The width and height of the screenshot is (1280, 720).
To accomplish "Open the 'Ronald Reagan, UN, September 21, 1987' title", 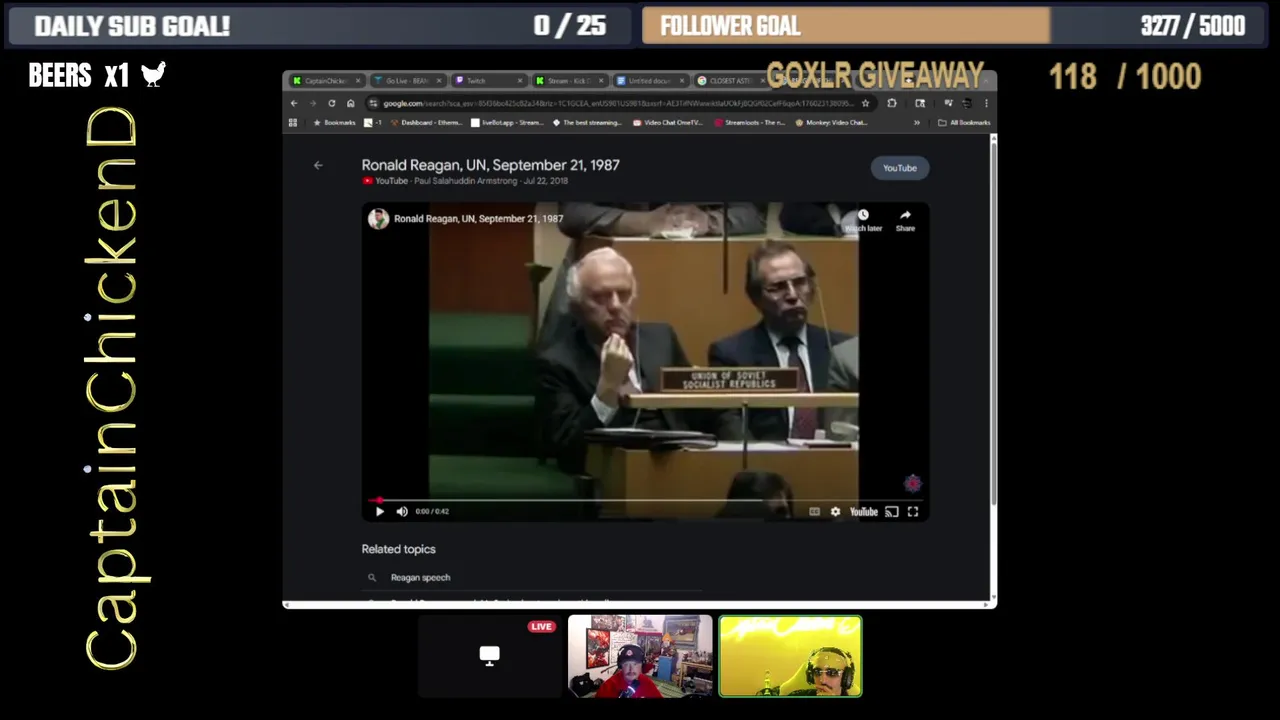I will pos(490,165).
